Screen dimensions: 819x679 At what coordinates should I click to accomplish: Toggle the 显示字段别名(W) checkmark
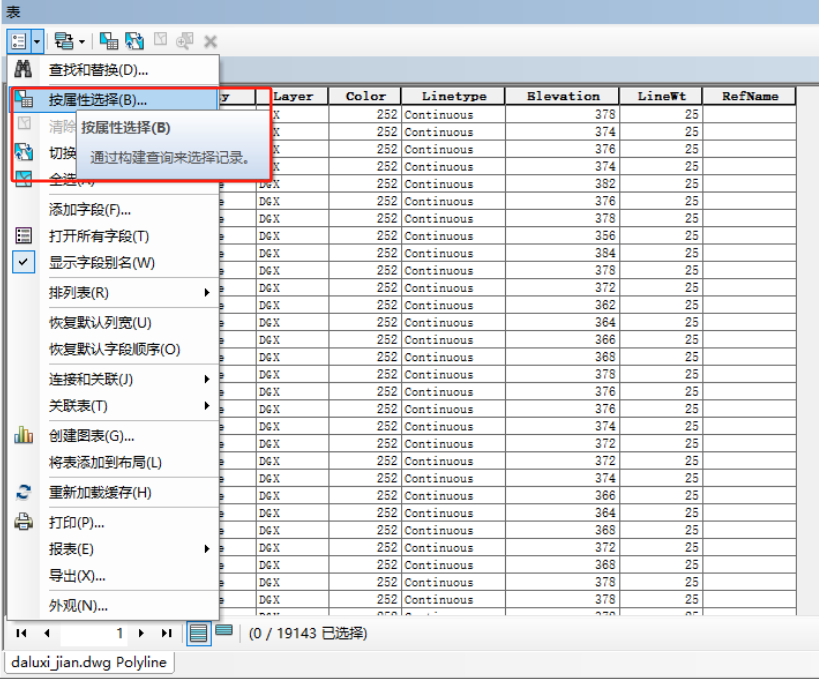tap(24, 262)
